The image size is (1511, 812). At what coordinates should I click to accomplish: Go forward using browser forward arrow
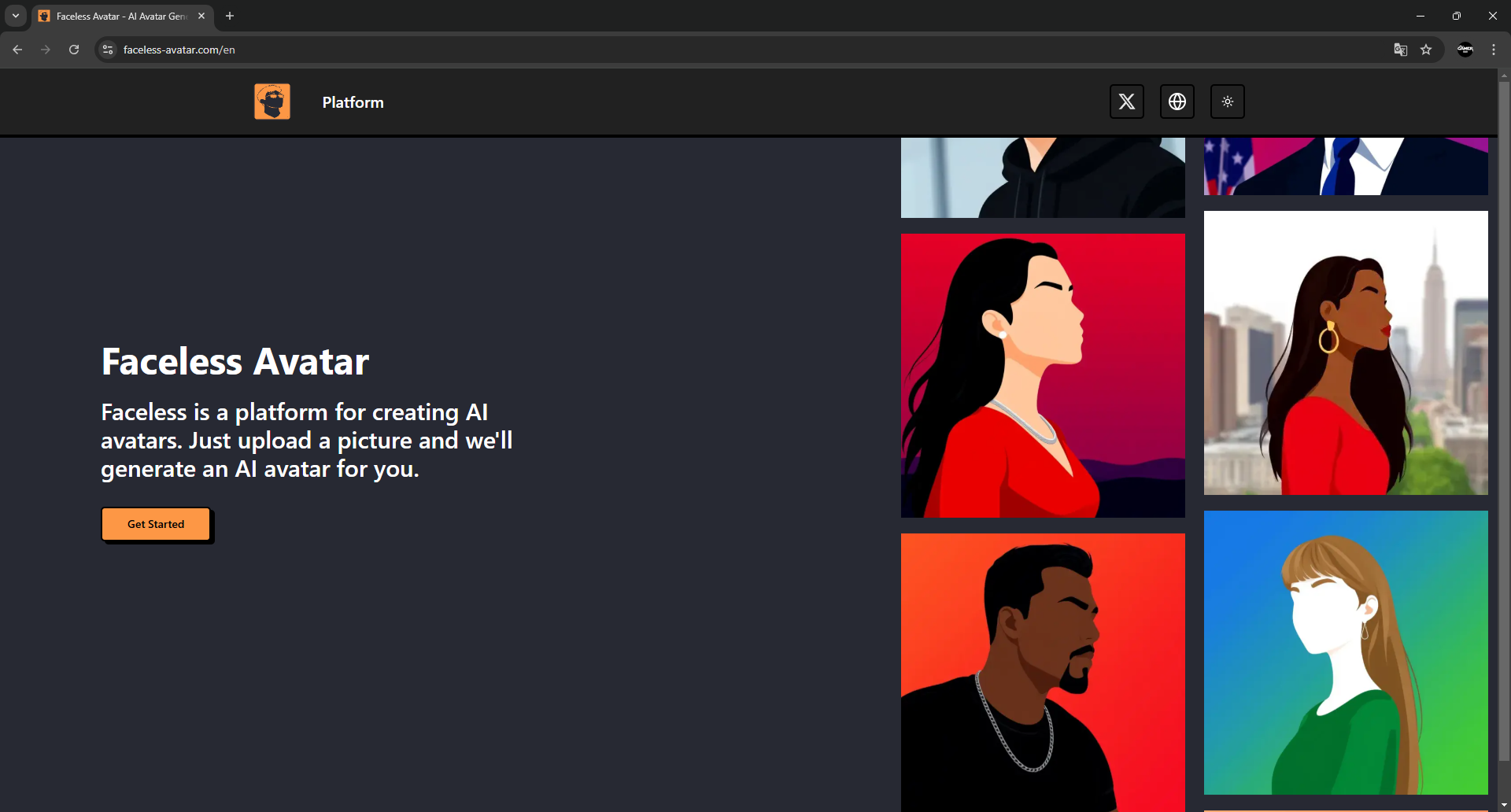pyautogui.click(x=46, y=50)
